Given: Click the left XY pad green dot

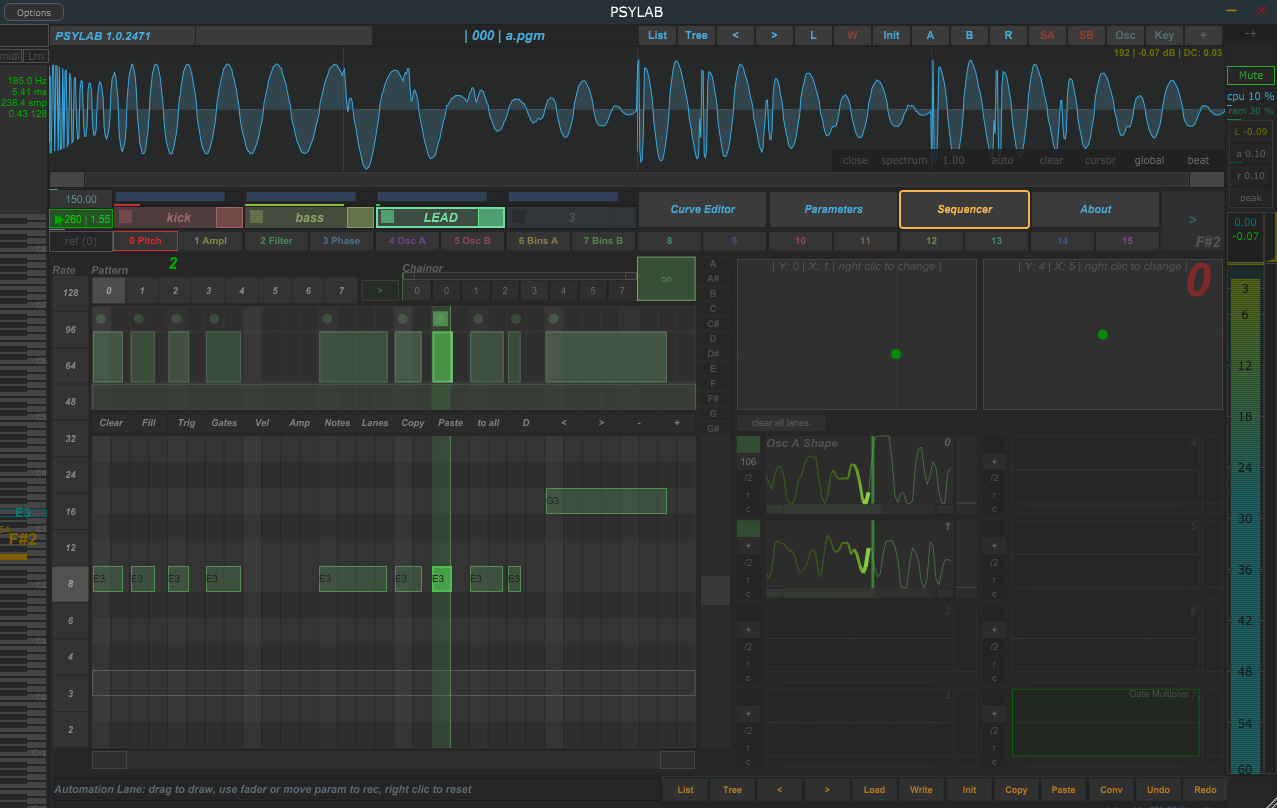Looking at the screenshot, I should point(896,354).
